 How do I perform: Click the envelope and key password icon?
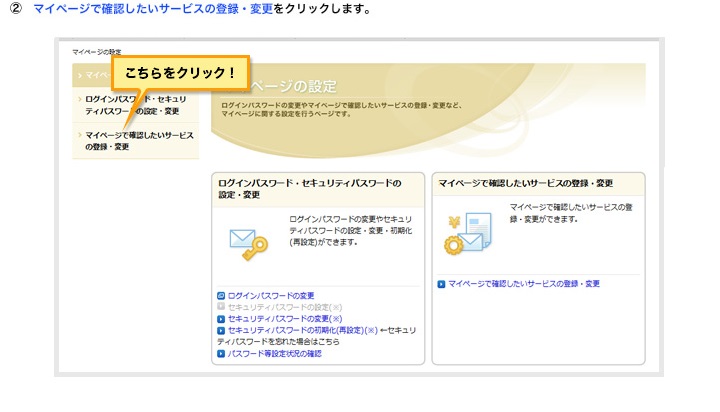(x=246, y=240)
